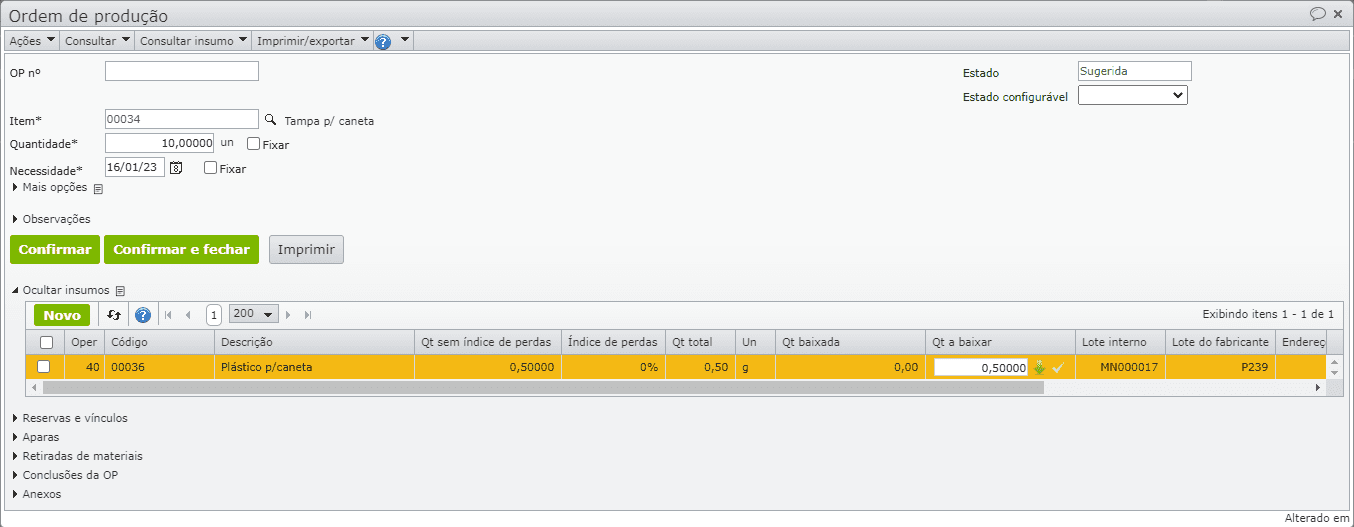The width and height of the screenshot is (1354, 527).
Task: Open the help icon in top toolbar
Action: click(383, 41)
